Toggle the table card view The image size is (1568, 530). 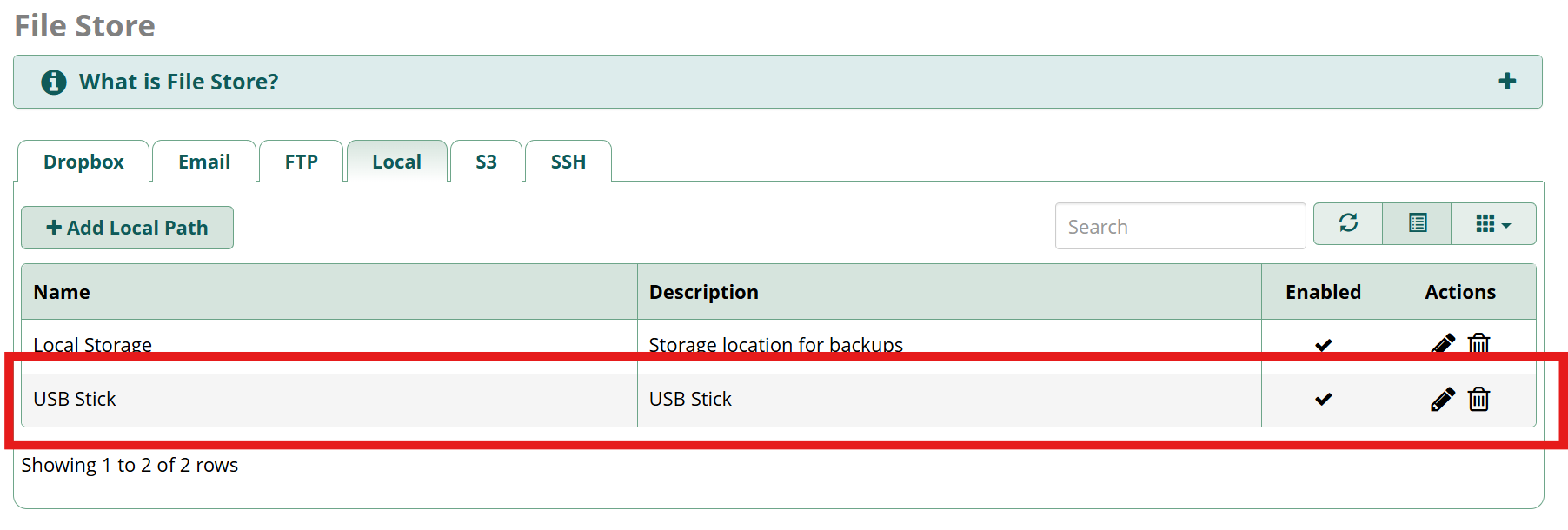[1417, 224]
